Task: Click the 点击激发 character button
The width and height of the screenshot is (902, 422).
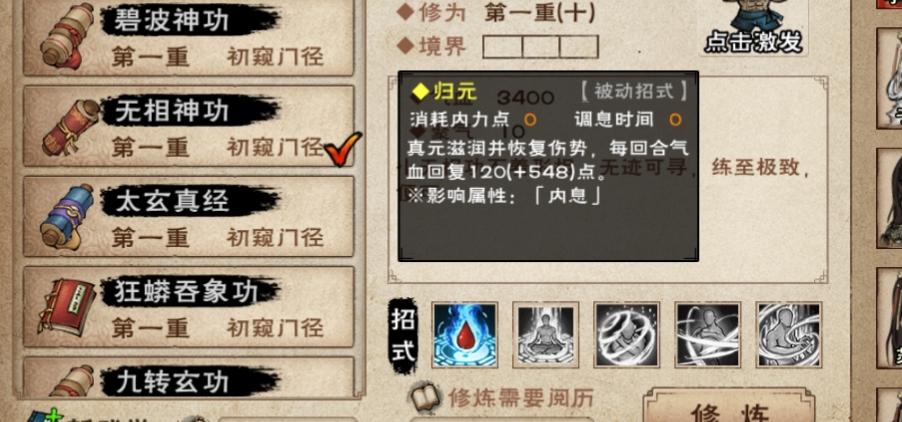Action: click(754, 27)
